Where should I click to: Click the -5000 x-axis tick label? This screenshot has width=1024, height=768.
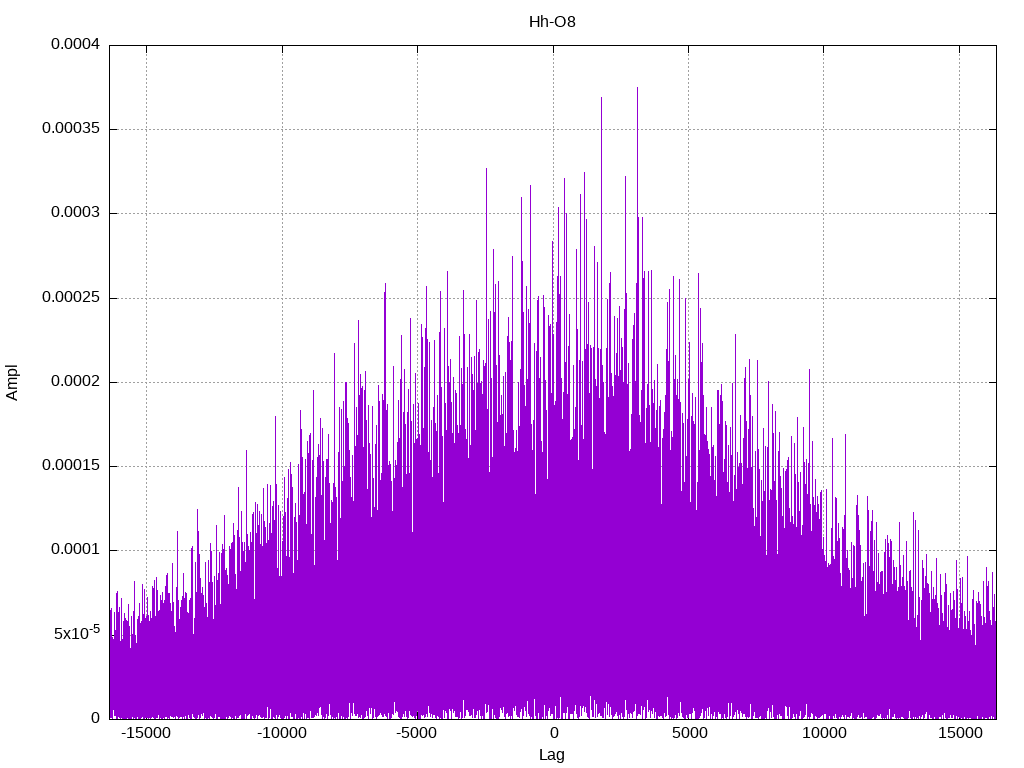tap(417, 733)
